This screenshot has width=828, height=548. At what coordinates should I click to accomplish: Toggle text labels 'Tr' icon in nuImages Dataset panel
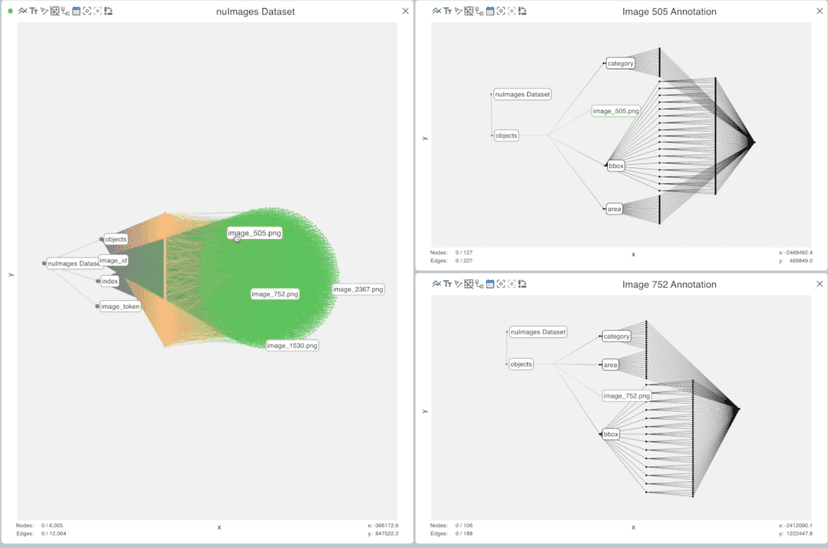tap(33, 11)
